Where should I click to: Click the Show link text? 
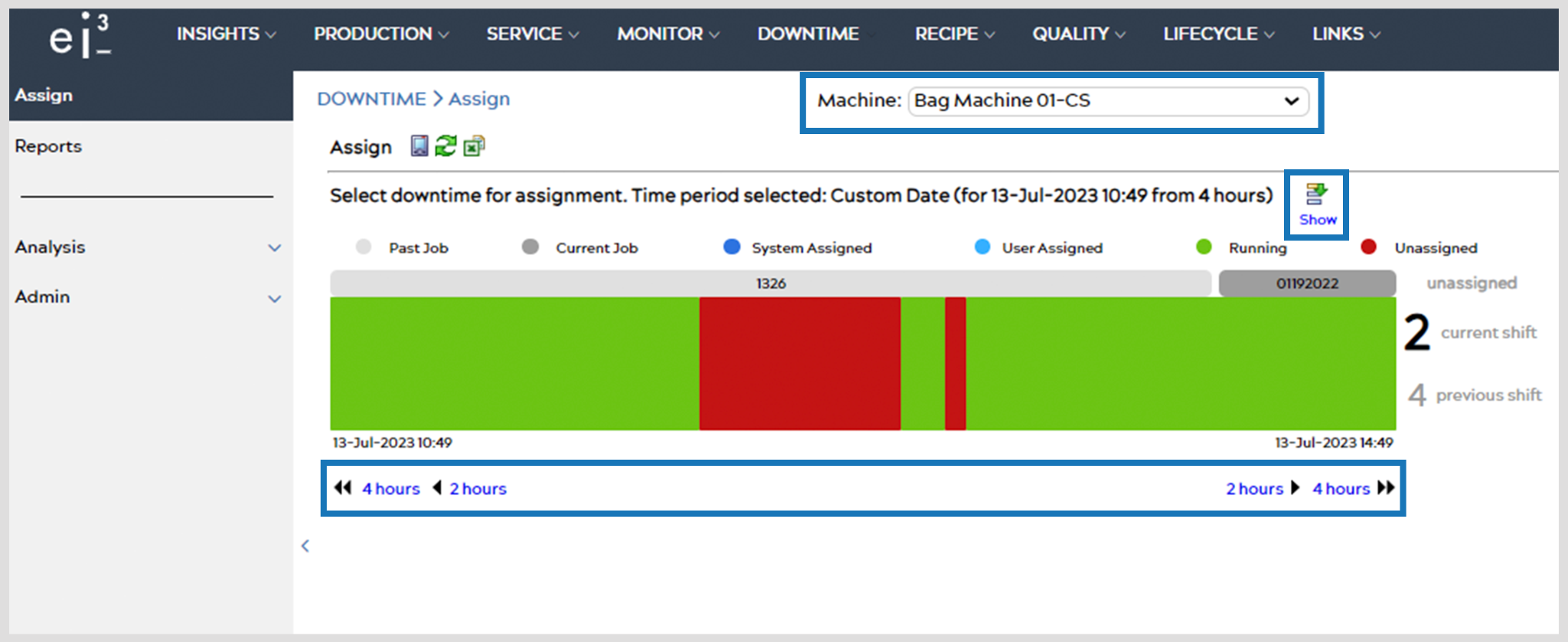click(1318, 220)
